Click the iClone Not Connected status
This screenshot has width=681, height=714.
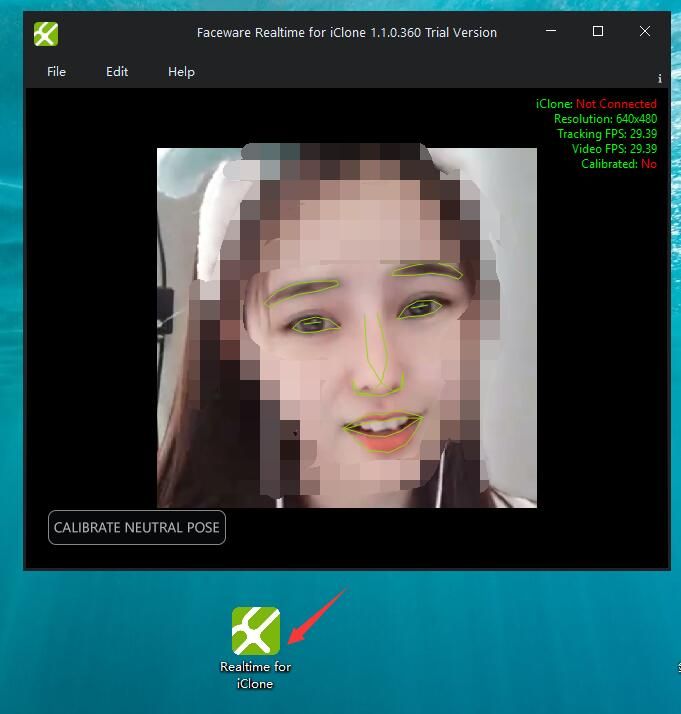(x=596, y=104)
